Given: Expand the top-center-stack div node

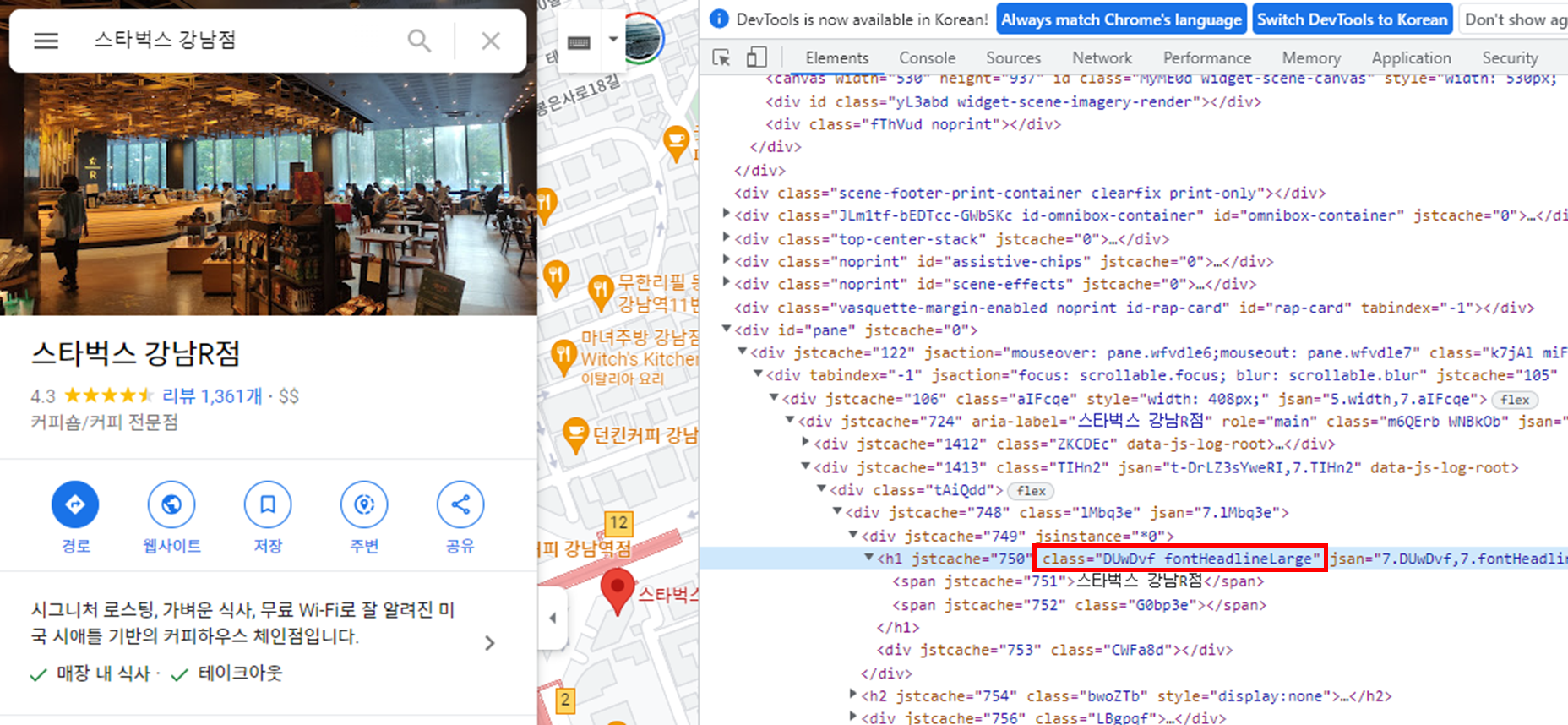Looking at the screenshot, I should click(727, 237).
